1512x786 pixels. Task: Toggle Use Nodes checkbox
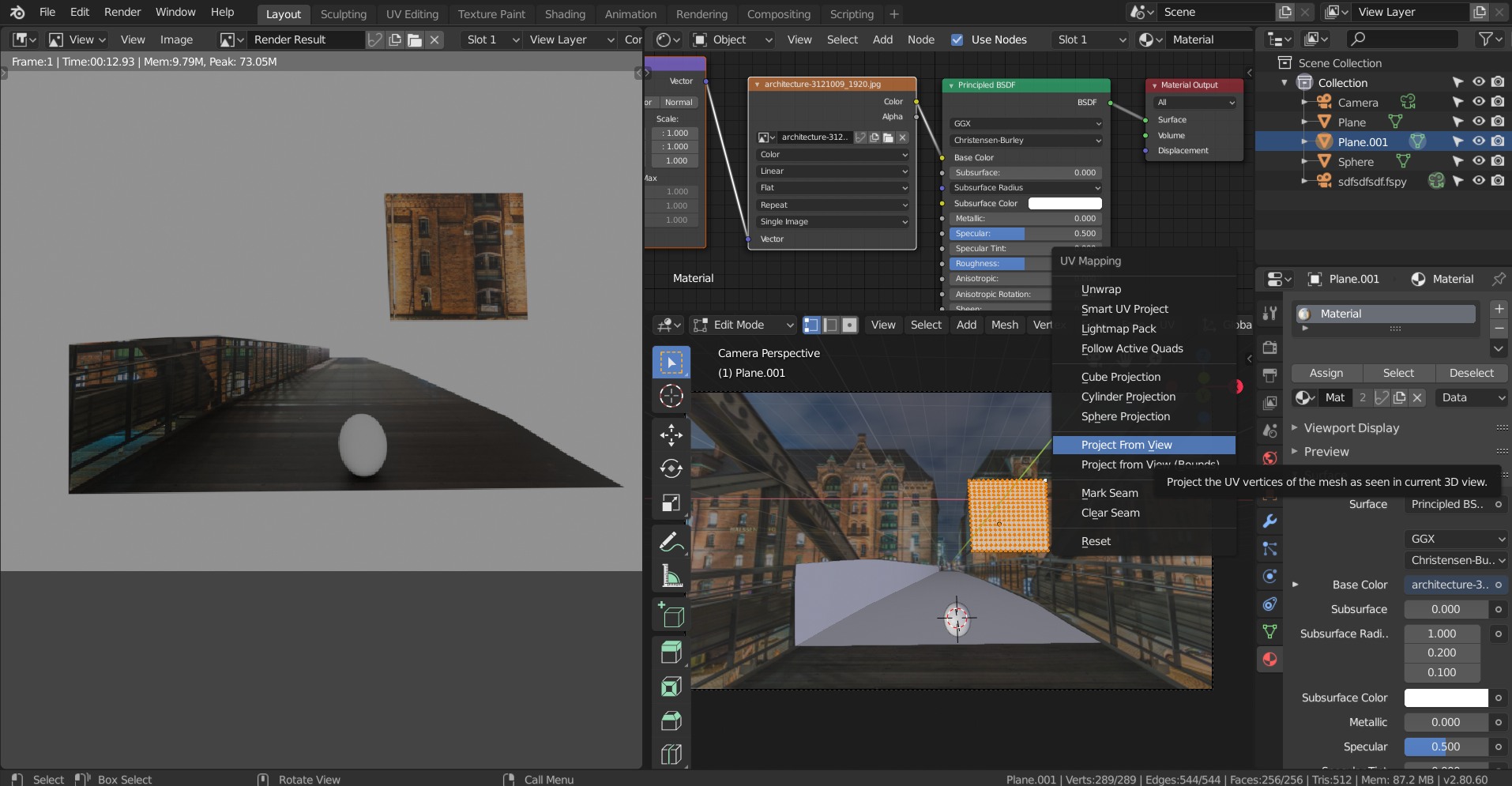957,39
